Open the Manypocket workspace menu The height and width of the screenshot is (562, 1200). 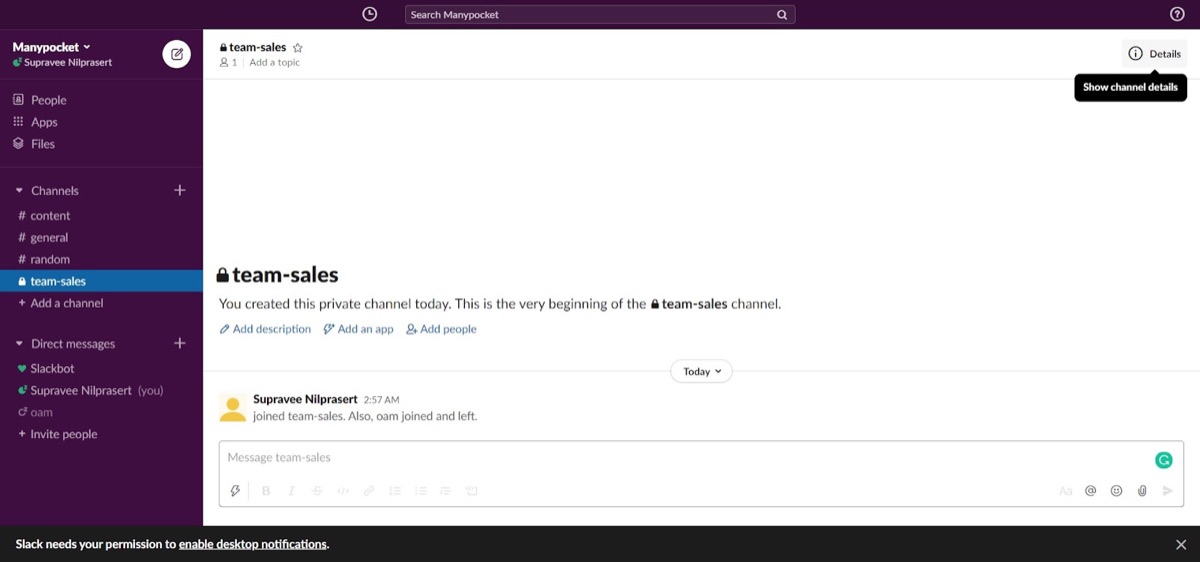[51, 47]
